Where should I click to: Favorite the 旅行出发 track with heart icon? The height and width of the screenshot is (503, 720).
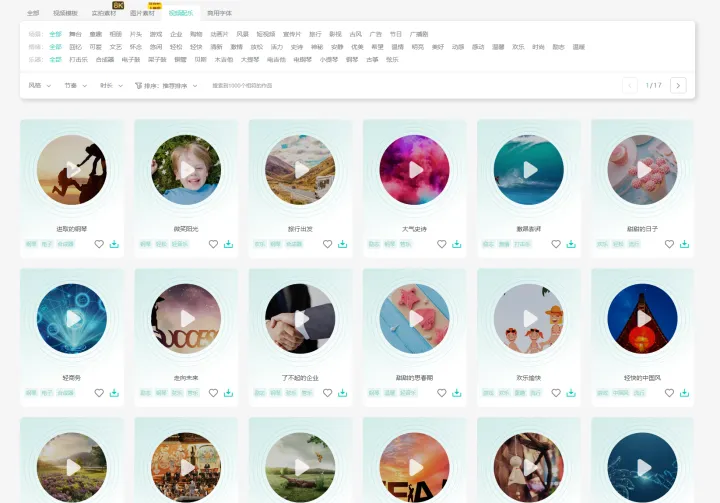point(327,244)
